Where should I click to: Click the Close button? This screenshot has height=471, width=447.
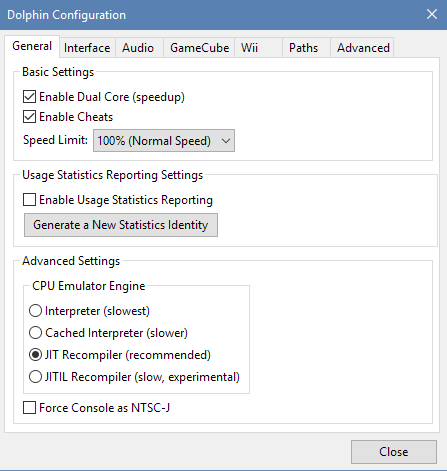coord(394,452)
